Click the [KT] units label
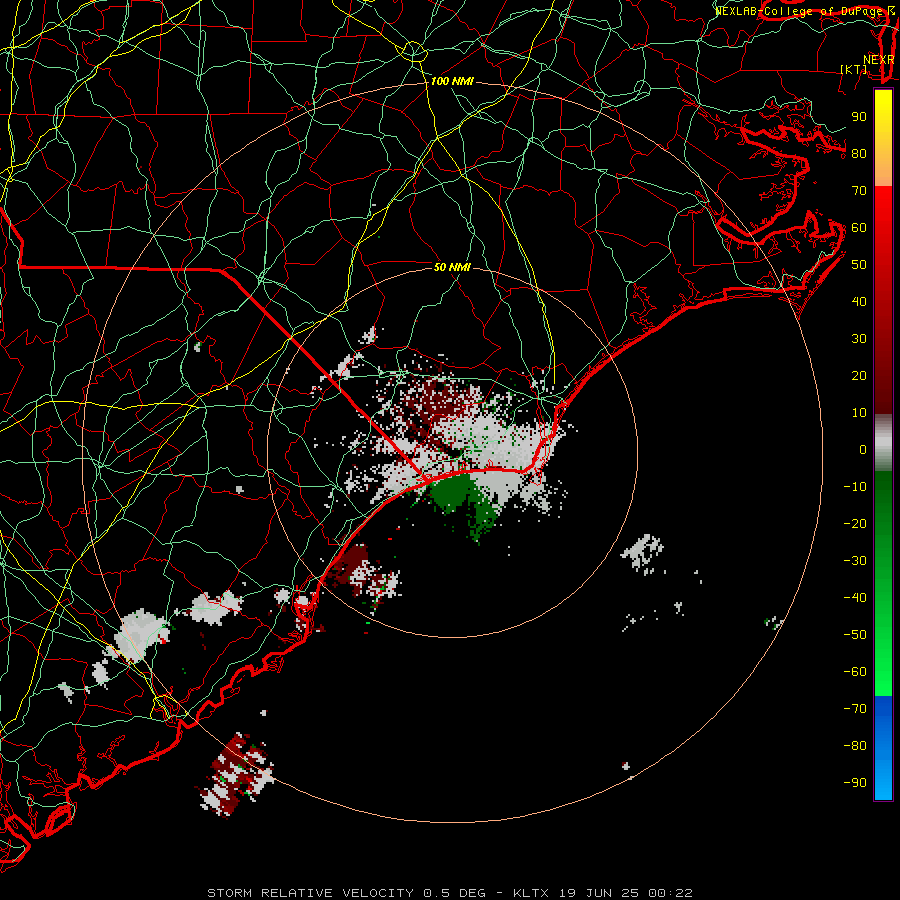 point(854,69)
